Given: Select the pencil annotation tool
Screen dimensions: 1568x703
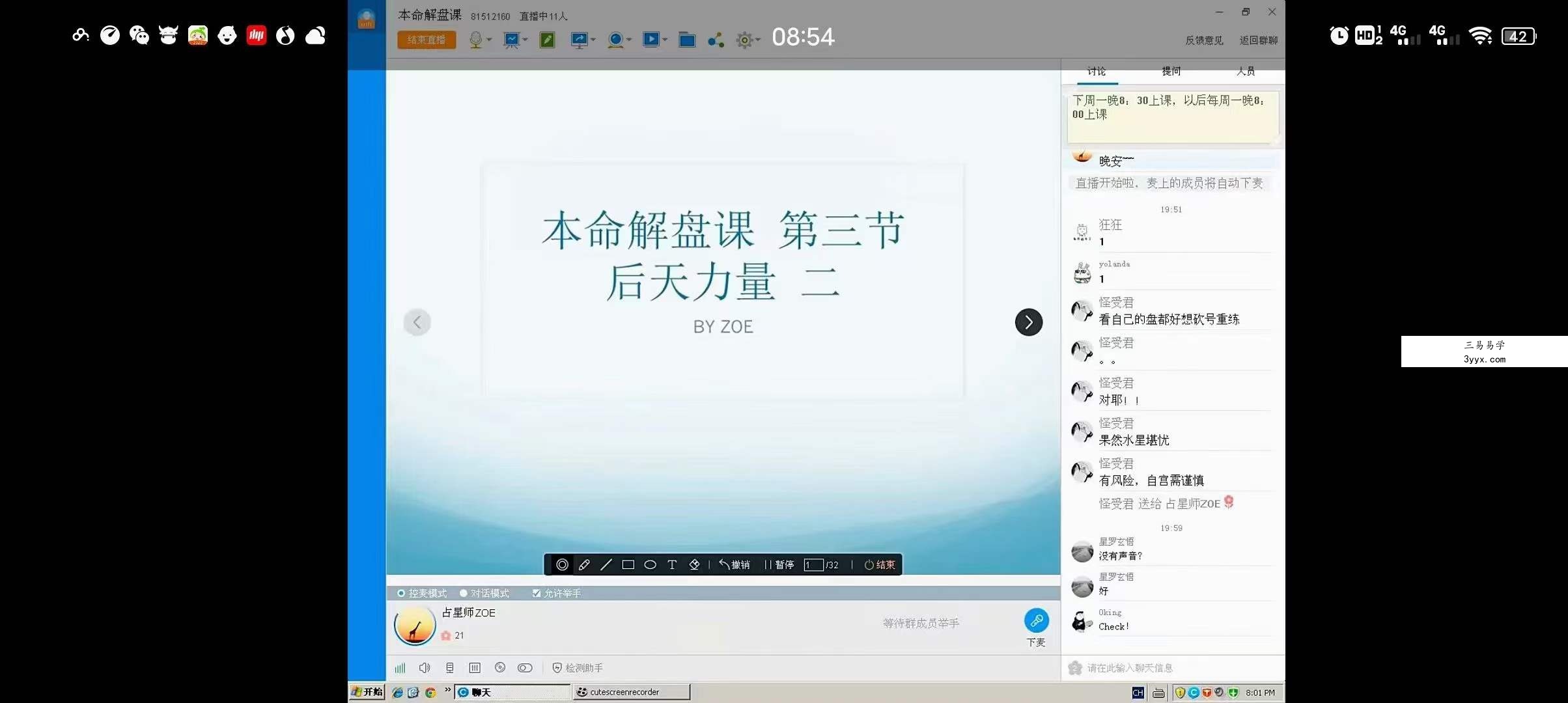Looking at the screenshot, I should click(584, 564).
